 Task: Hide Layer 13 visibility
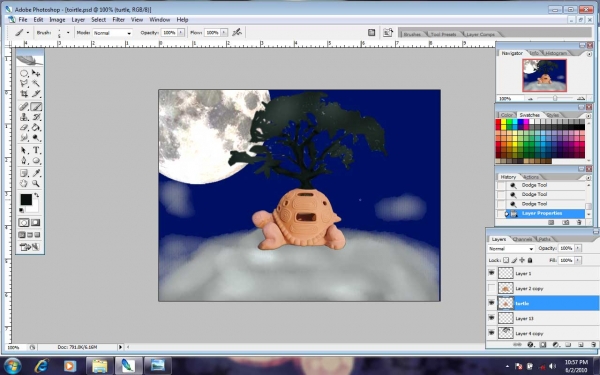point(492,318)
